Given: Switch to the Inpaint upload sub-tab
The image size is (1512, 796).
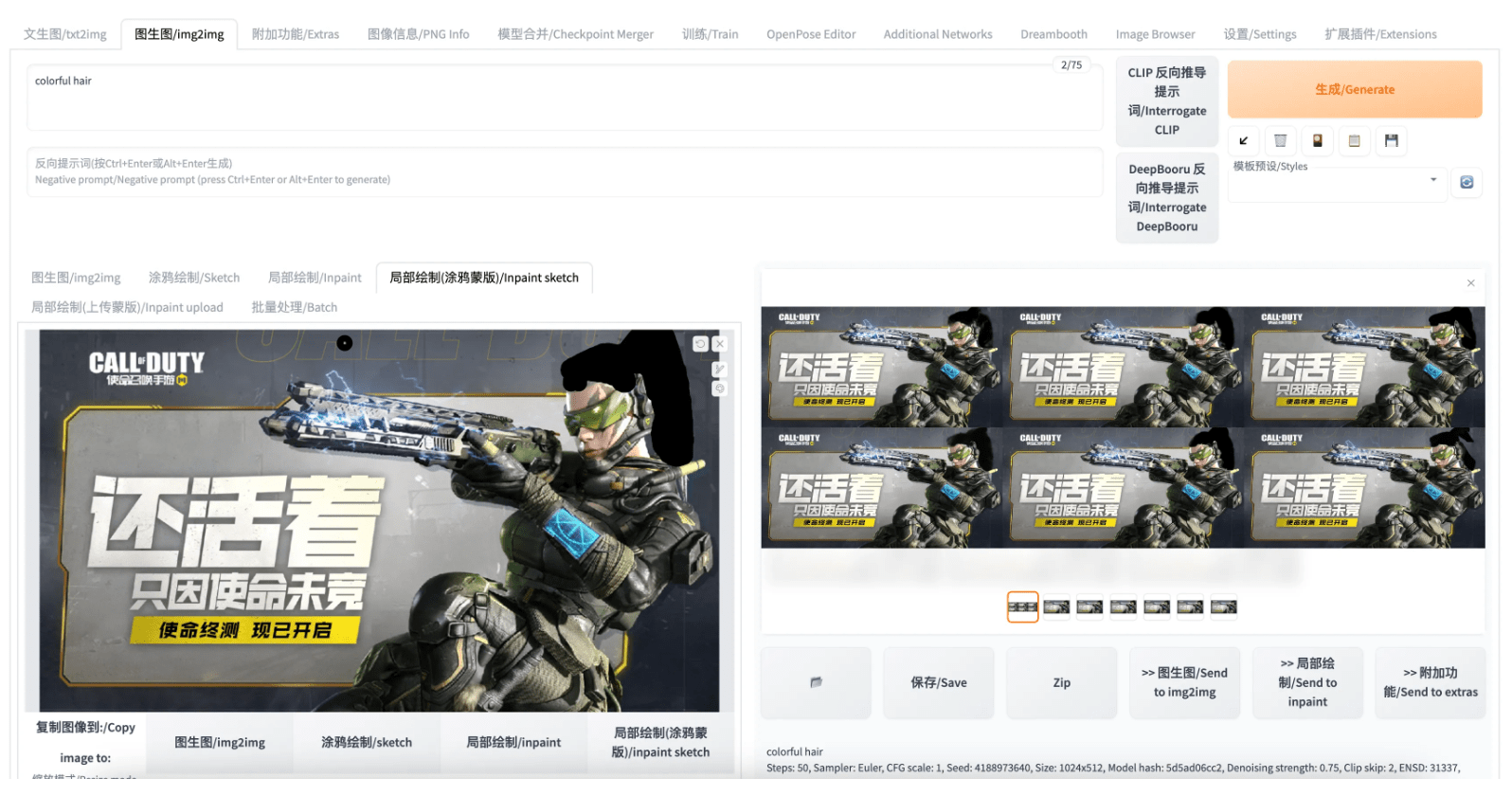Looking at the screenshot, I should pos(127,307).
